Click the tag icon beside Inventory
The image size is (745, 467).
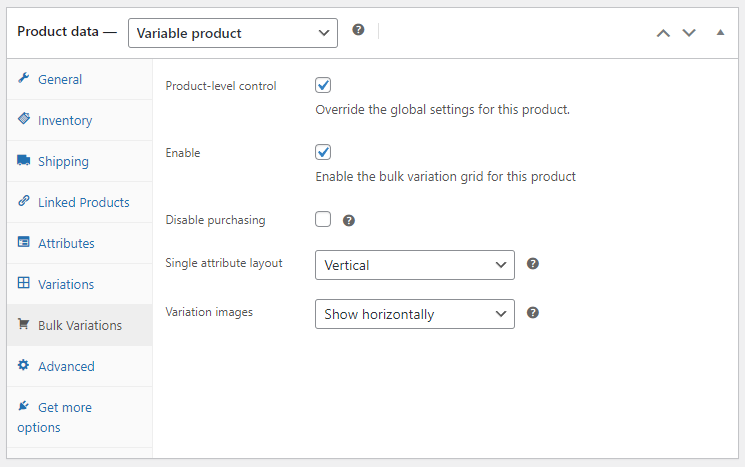pyautogui.click(x=24, y=119)
